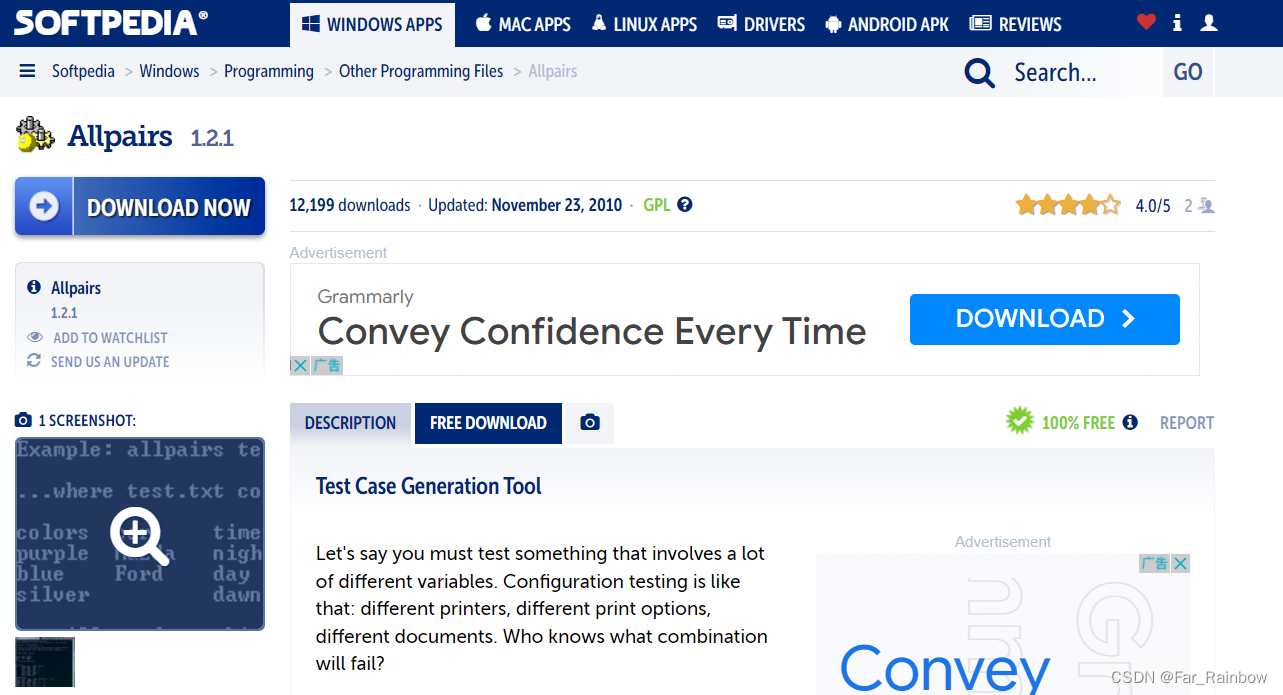The image size is (1283, 695).
Task: Open the hamburger menu icon
Action: coord(27,71)
